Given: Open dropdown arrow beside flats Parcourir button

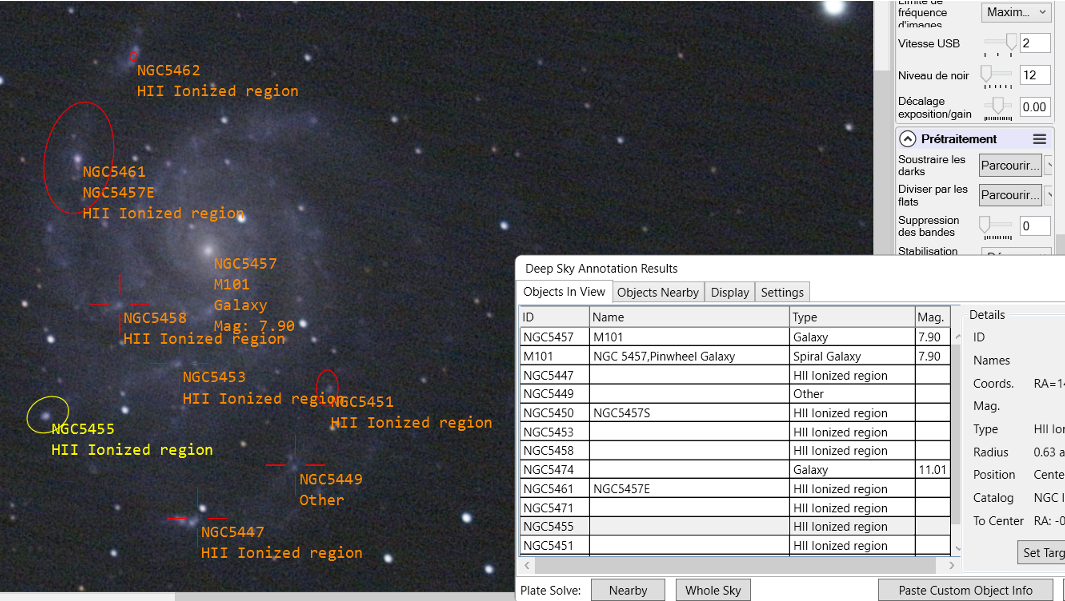Looking at the screenshot, I should coord(1048,195).
